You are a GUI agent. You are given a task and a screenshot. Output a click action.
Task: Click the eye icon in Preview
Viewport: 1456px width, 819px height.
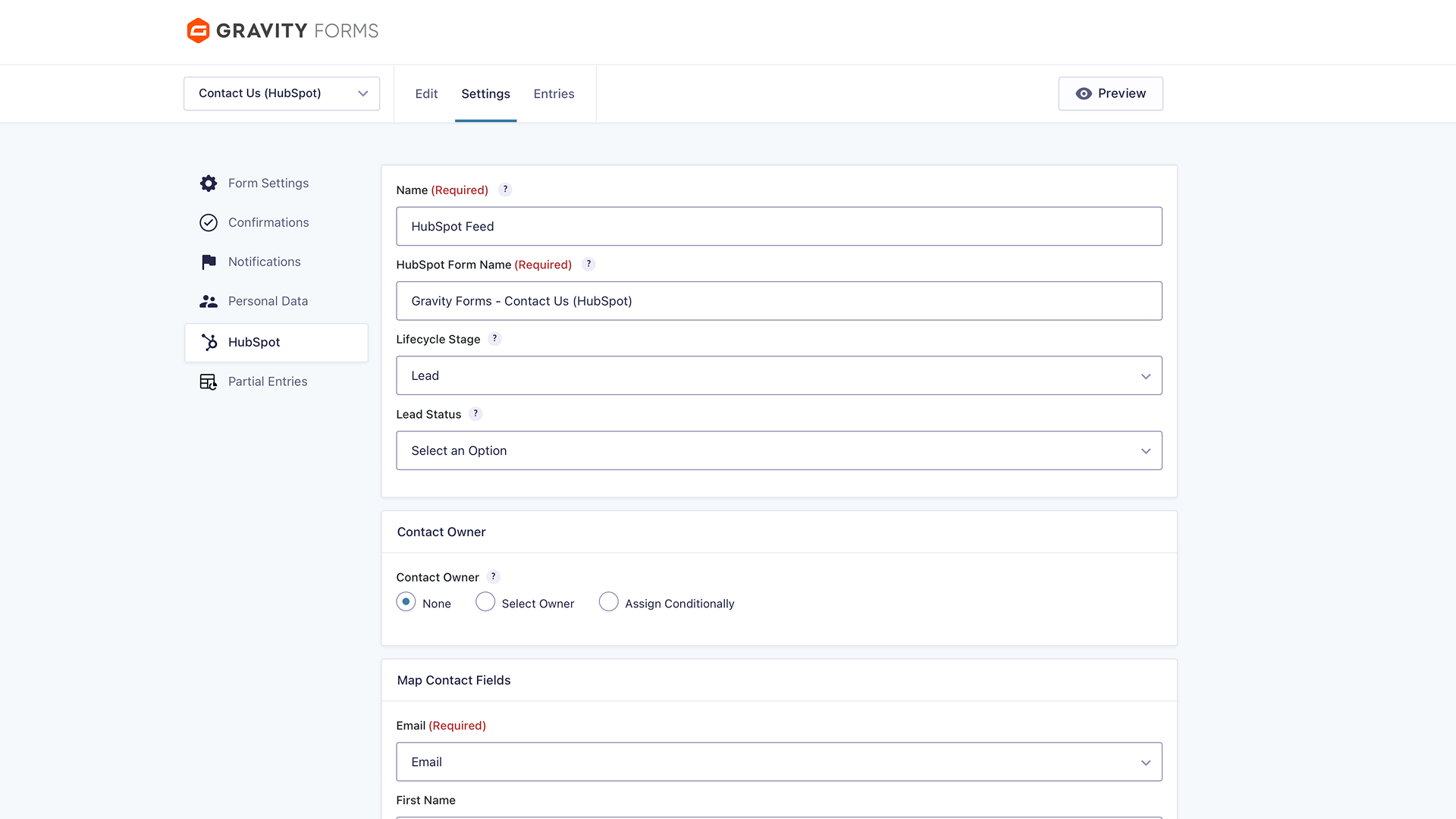[x=1084, y=94]
